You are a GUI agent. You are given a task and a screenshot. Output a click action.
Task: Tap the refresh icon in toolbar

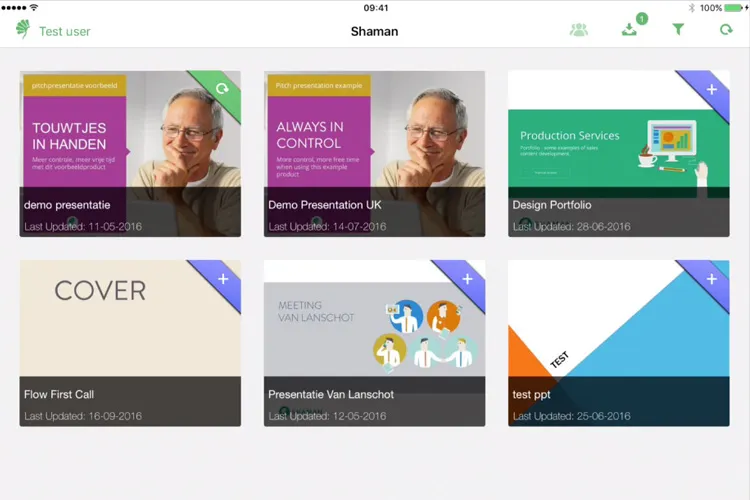(726, 30)
